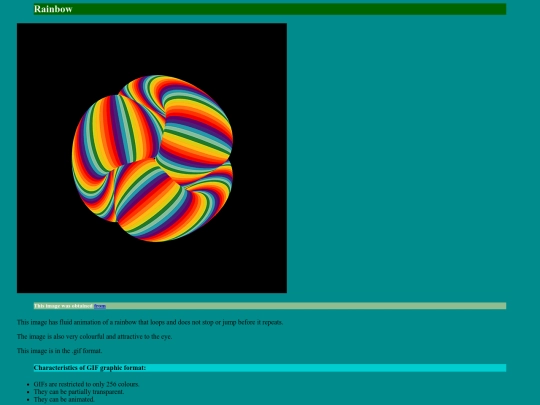Click bullet 'They can be animated.'

[64, 399]
